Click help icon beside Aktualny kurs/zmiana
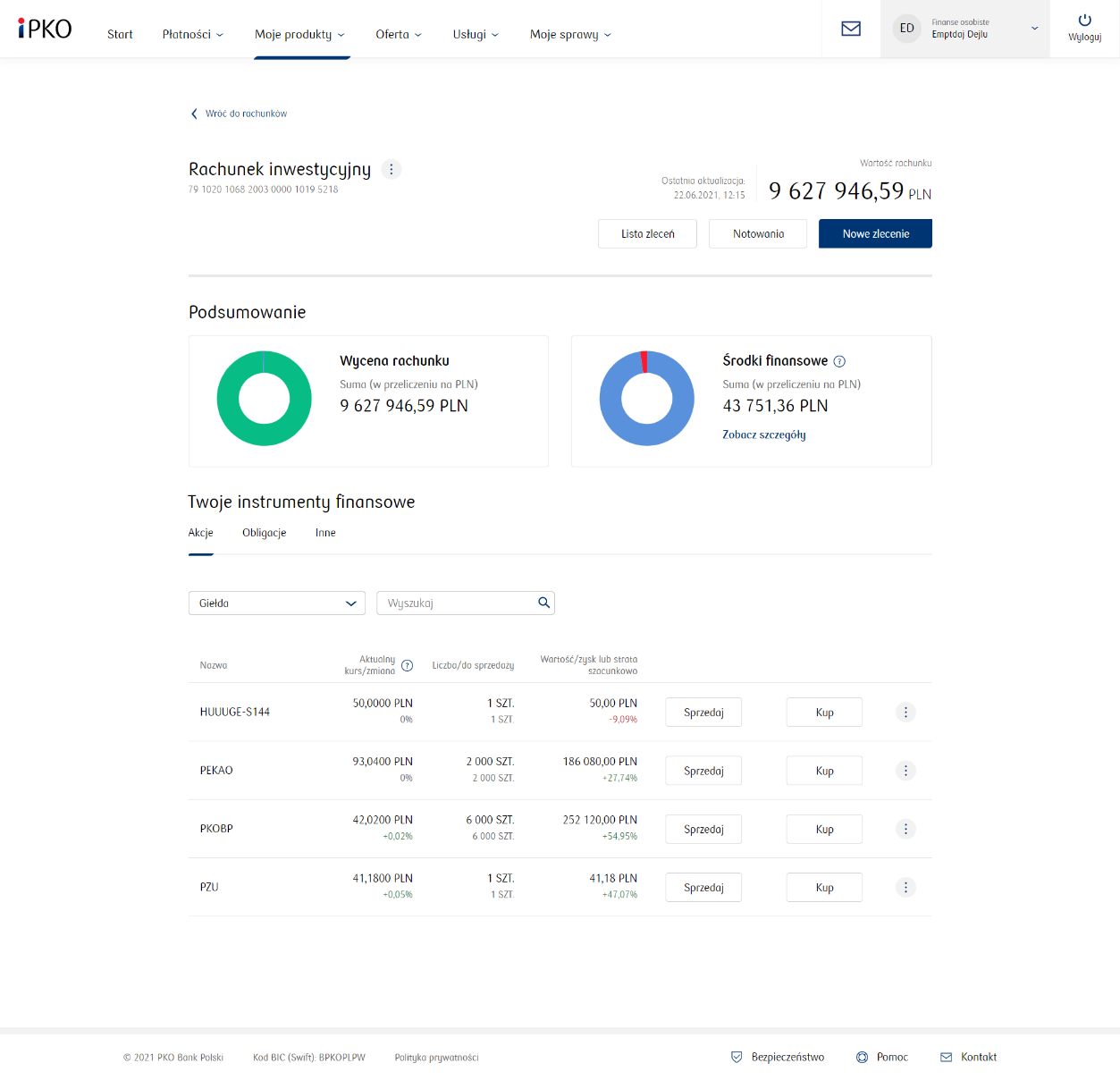Image resolution: width=1120 pixels, height=1080 pixels. pyautogui.click(x=408, y=665)
